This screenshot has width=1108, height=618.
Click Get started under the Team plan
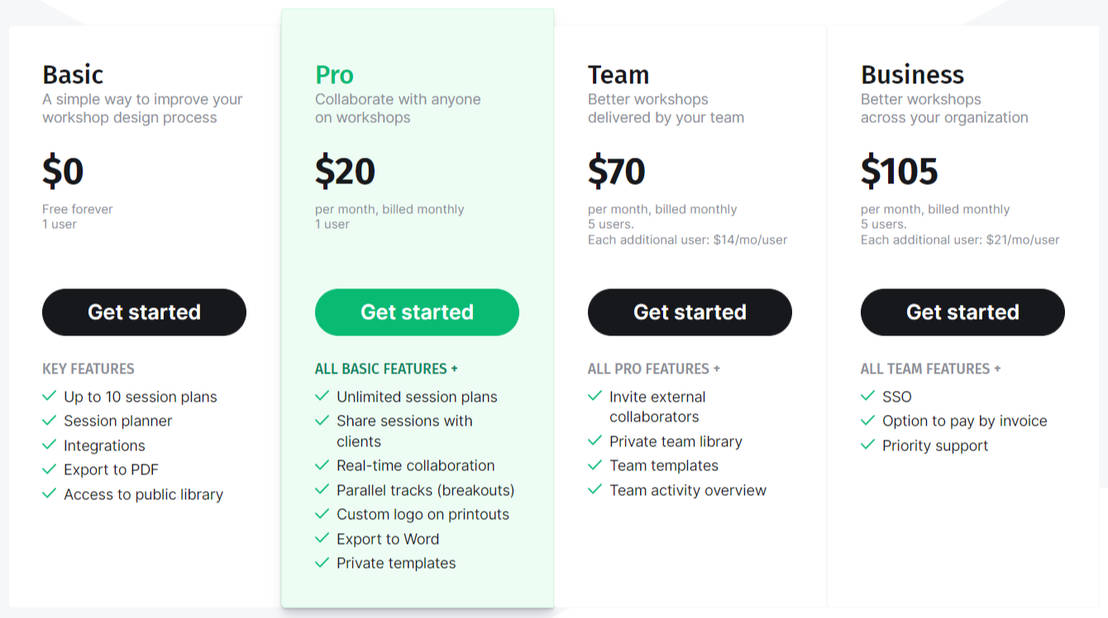[690, 312]
